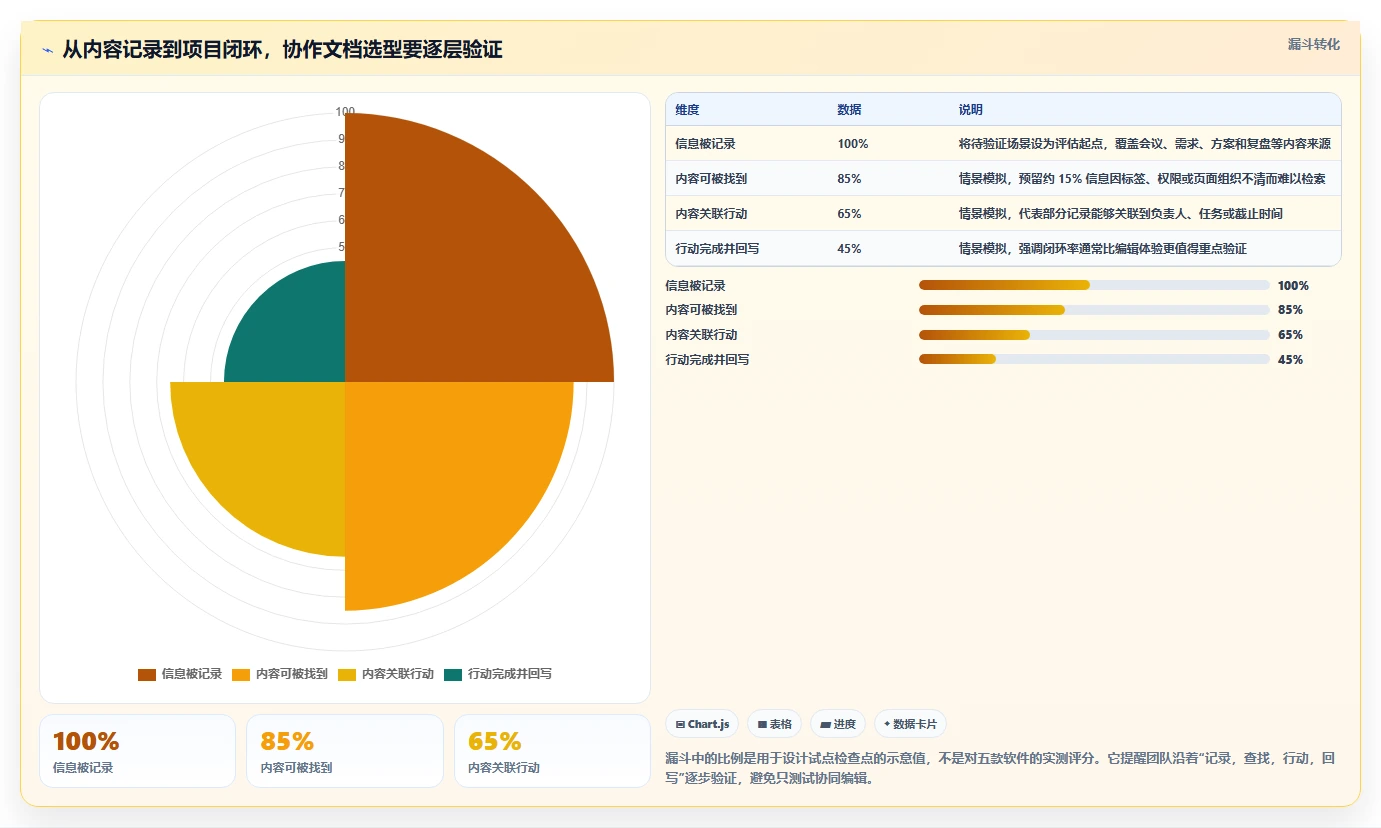Open the 100% 信息被记录 stat card
Viewport: 1381px width, 828px height.
(x=137, y=751)
